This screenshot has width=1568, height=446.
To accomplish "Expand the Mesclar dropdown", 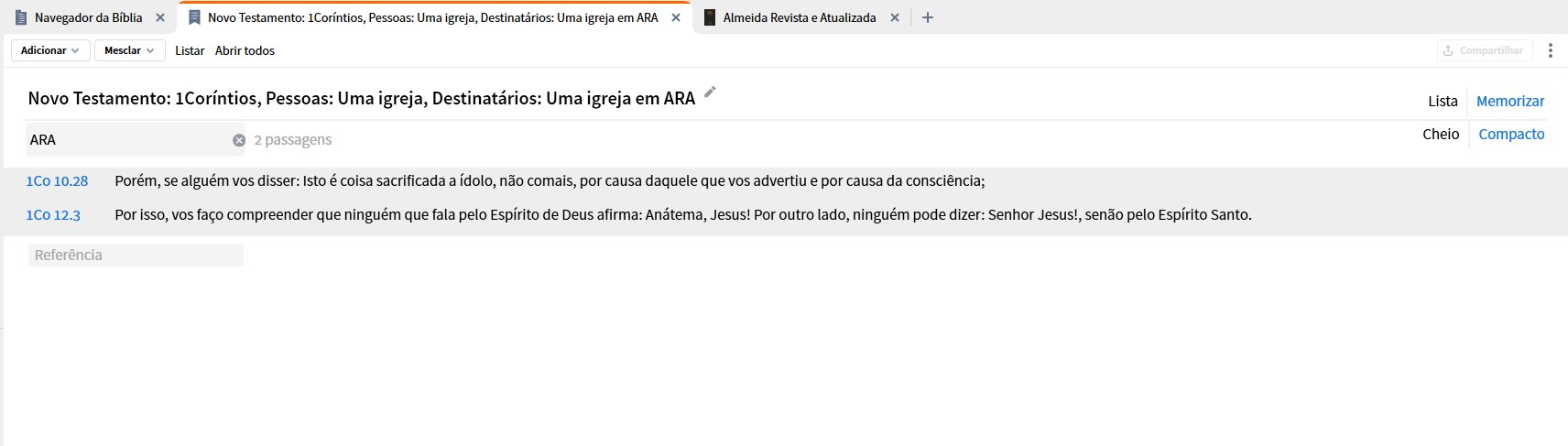I will coord(129,50).
